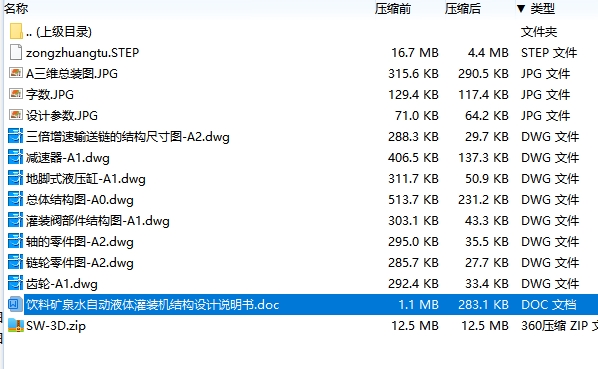The width and height of the screenshot is (598, 369).
Task: Click the 295.0 KB original size value
Action: (x=413, y=241)
